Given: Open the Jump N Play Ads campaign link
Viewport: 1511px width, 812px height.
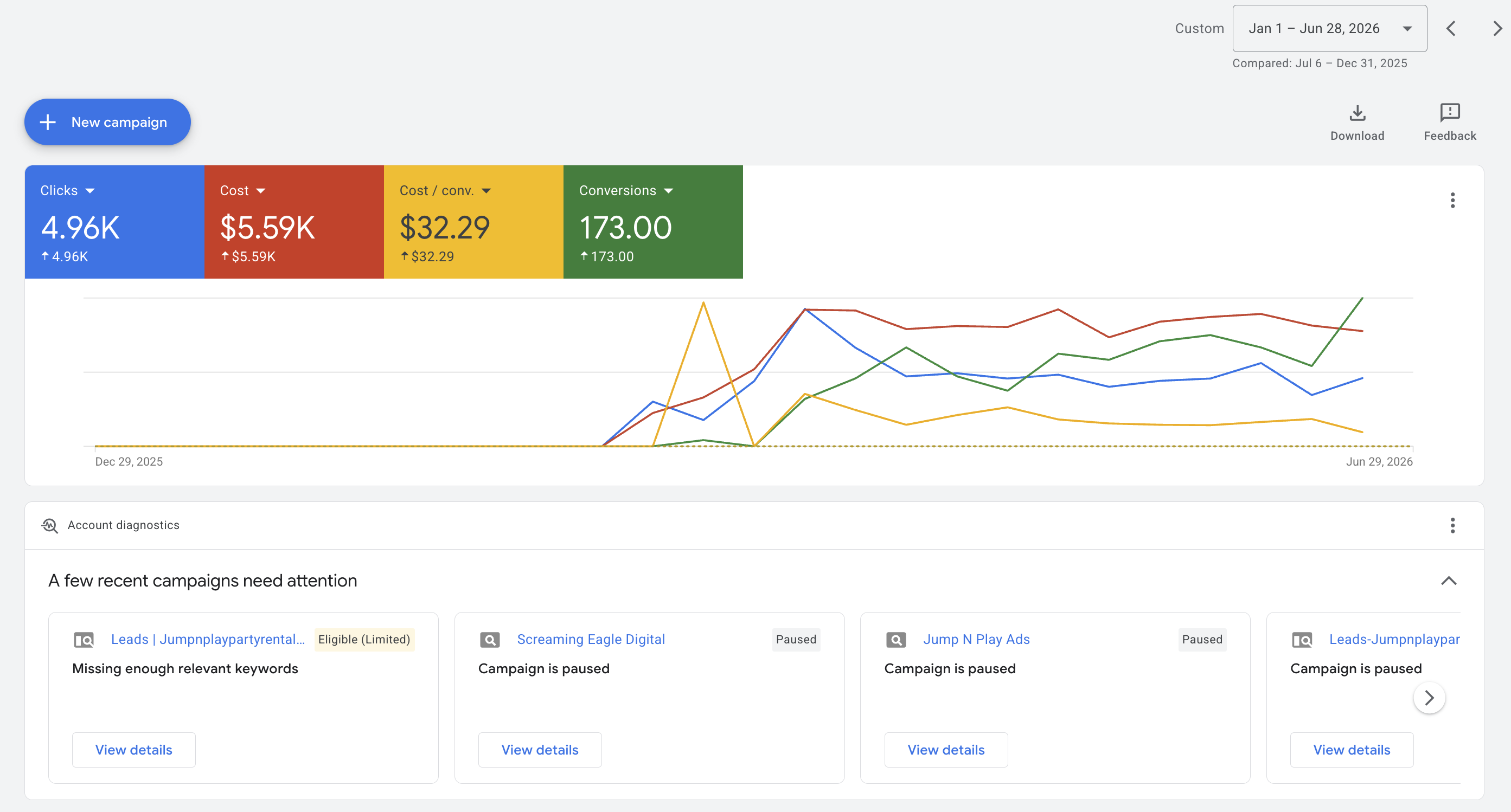Looking at the screenshot, I should (x=976, y=639).
